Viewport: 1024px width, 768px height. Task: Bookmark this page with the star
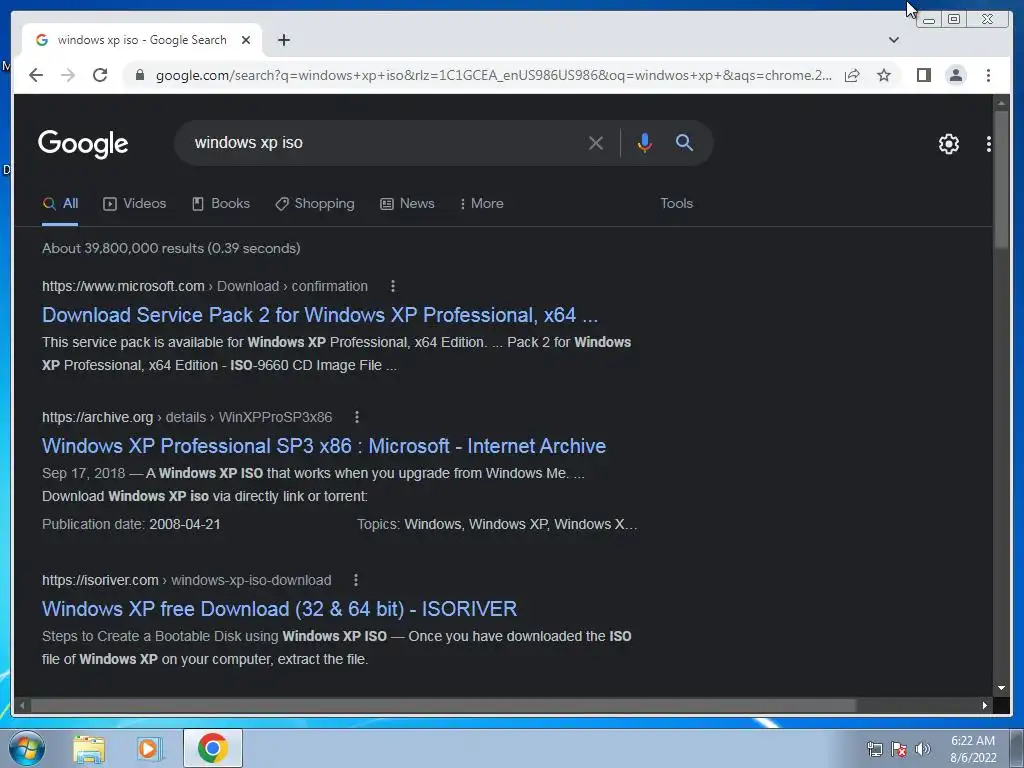point(884,75)
